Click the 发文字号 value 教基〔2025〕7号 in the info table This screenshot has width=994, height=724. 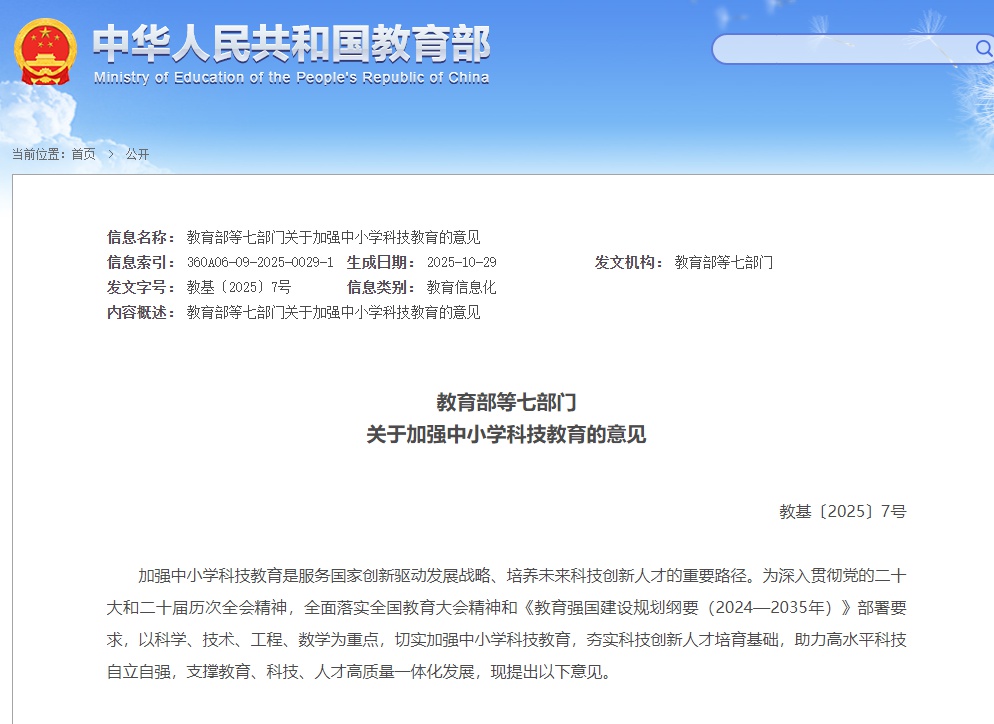click(x=239, y=287)
